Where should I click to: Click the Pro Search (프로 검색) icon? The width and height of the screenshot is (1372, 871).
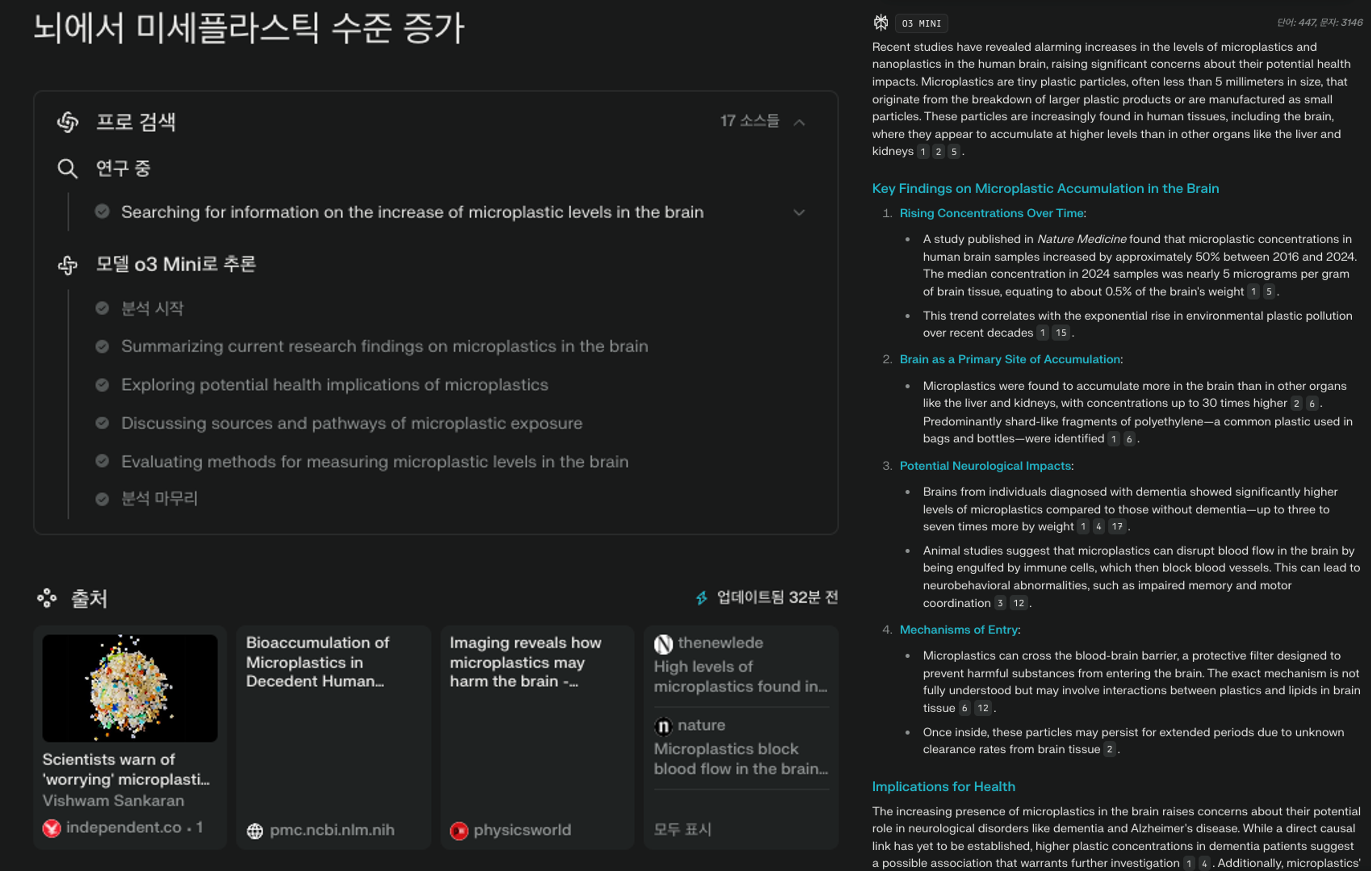(x=67, y=122)
